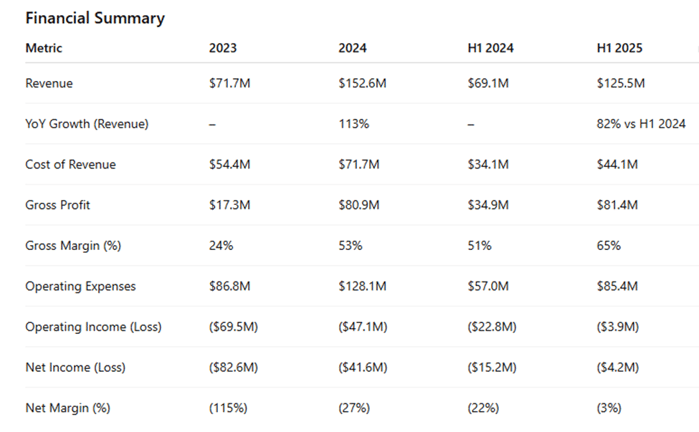Click the 65% gross margin value
699x432 pixels.
[x=609, y=245]
